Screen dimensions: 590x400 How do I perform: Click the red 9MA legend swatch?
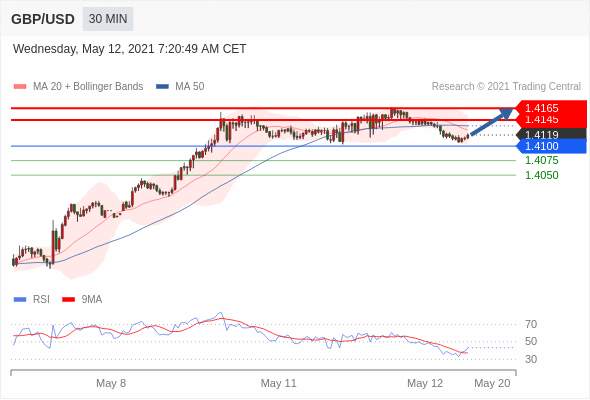68,300
